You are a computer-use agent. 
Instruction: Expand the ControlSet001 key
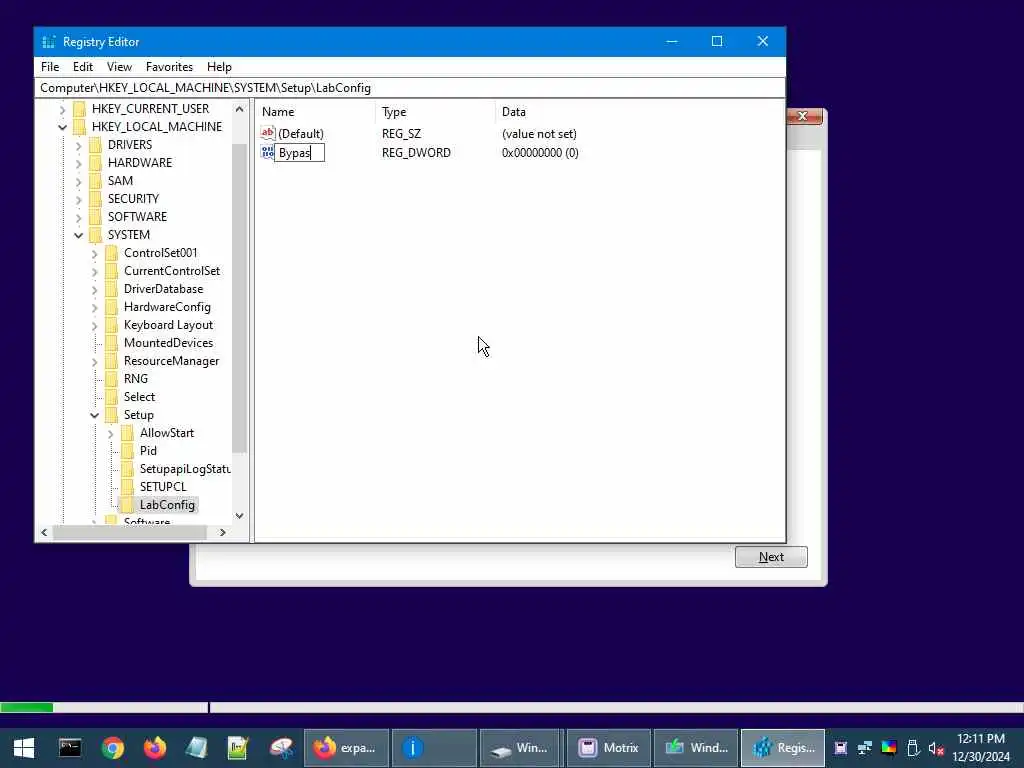[x=95, y=253]
